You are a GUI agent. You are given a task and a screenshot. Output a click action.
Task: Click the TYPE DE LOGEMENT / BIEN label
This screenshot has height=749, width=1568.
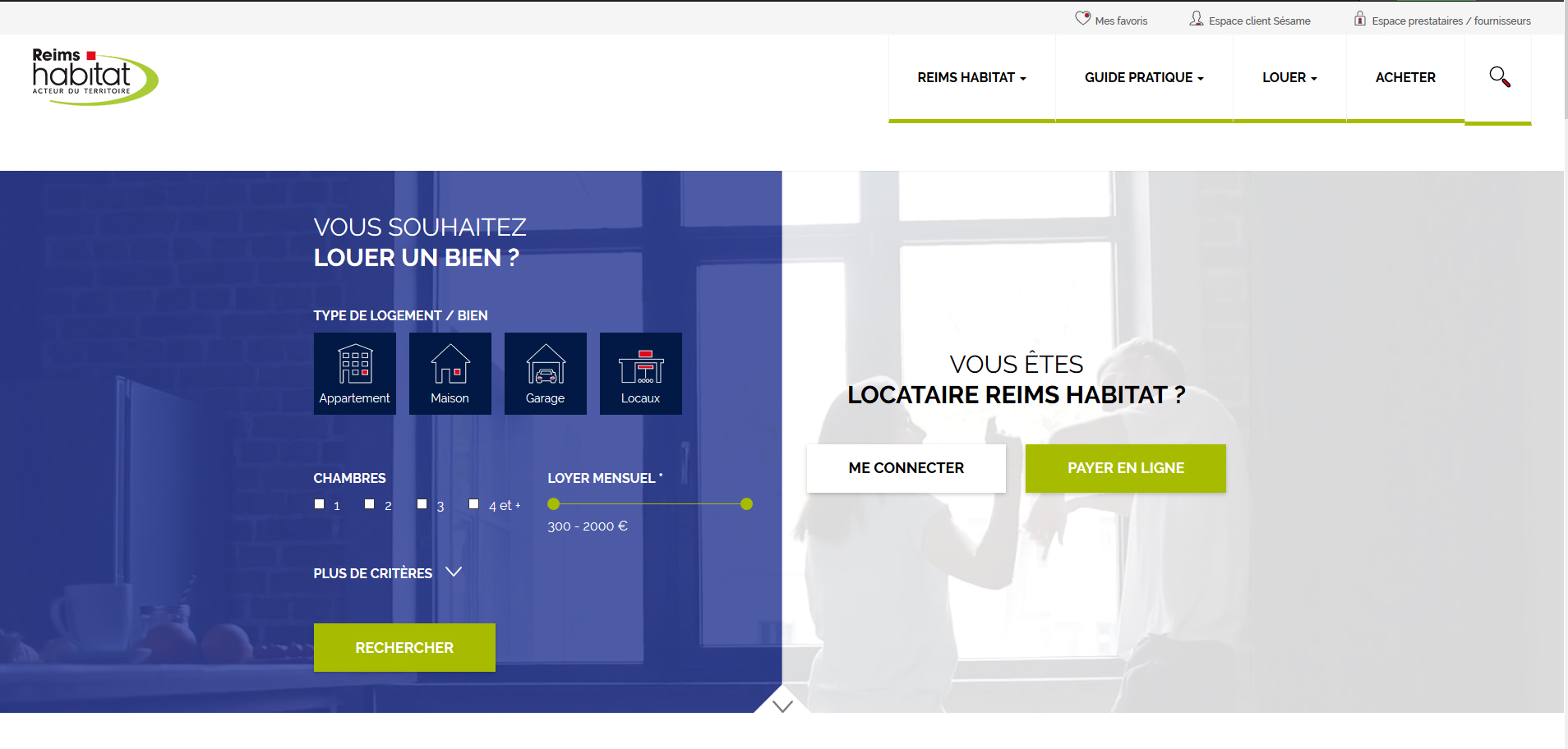400,315
